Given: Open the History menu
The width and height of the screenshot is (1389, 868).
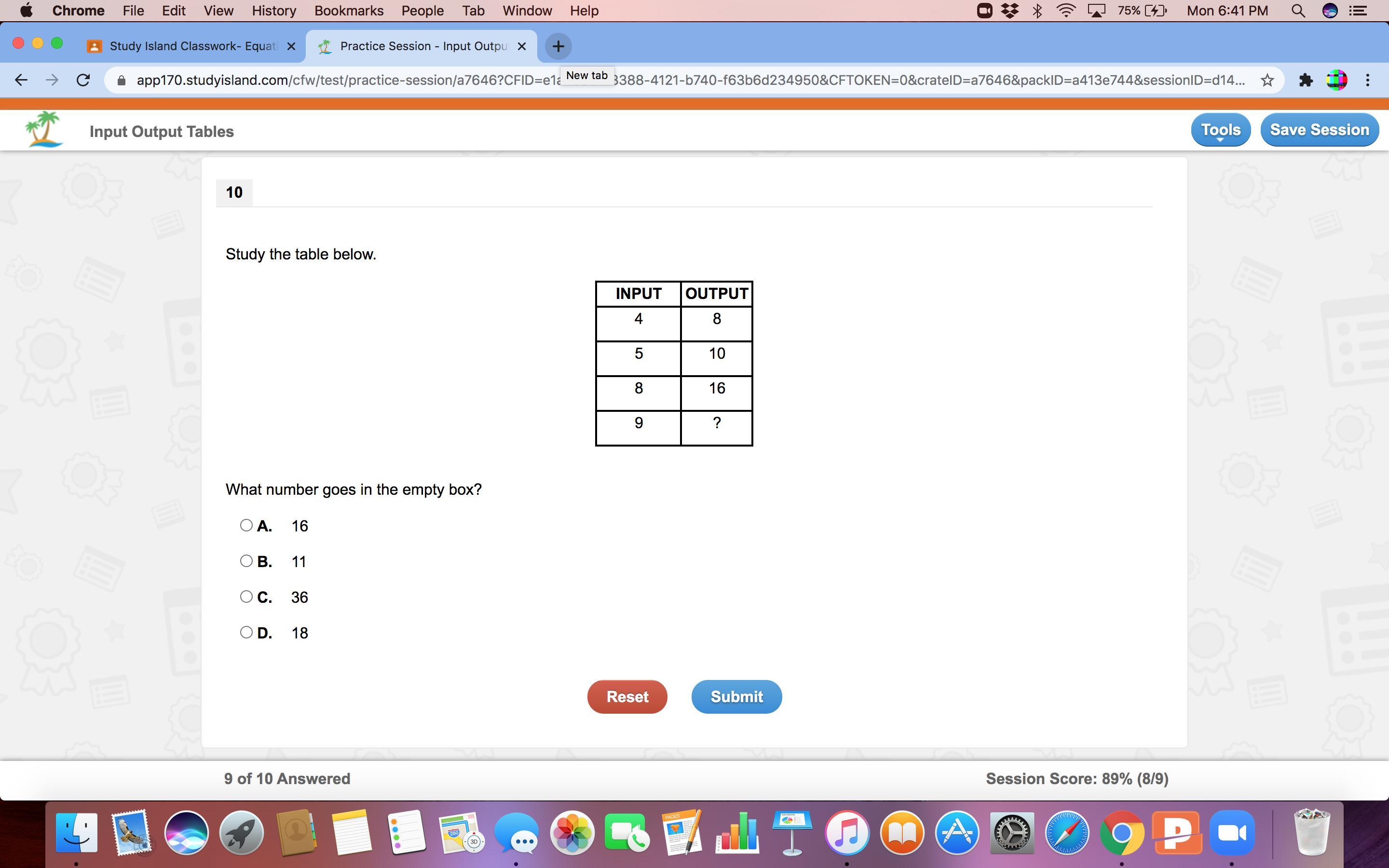Looking at the screenshot, I should [274, 11].
